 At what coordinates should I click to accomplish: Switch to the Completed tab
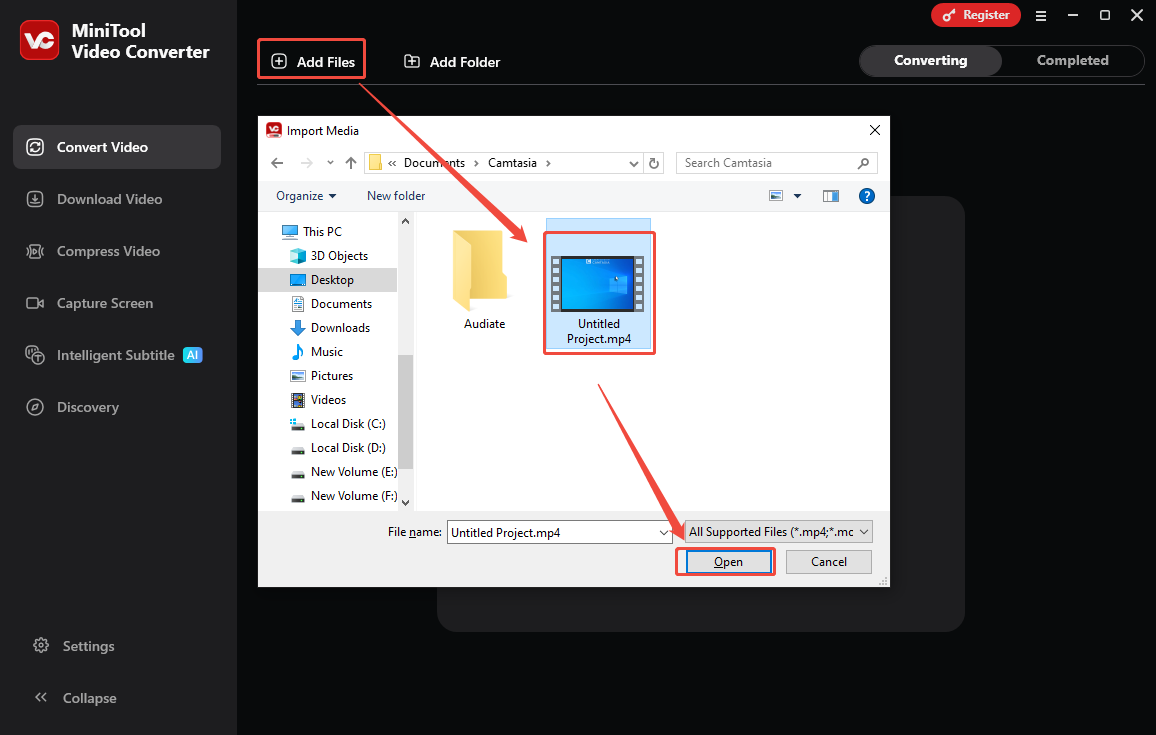click(x=1073, y=60)
